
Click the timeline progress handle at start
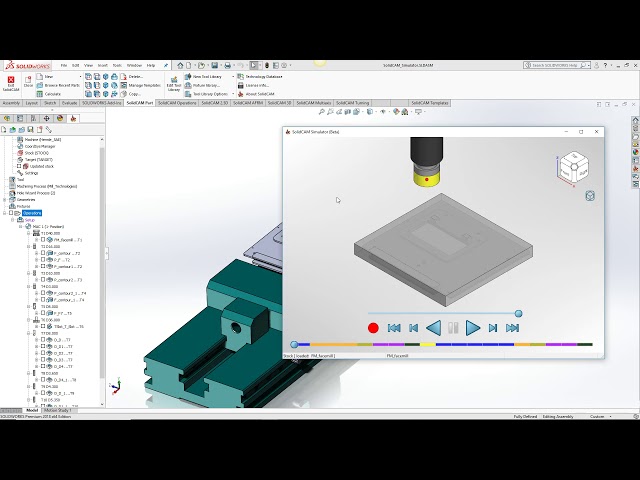(294, 344)
